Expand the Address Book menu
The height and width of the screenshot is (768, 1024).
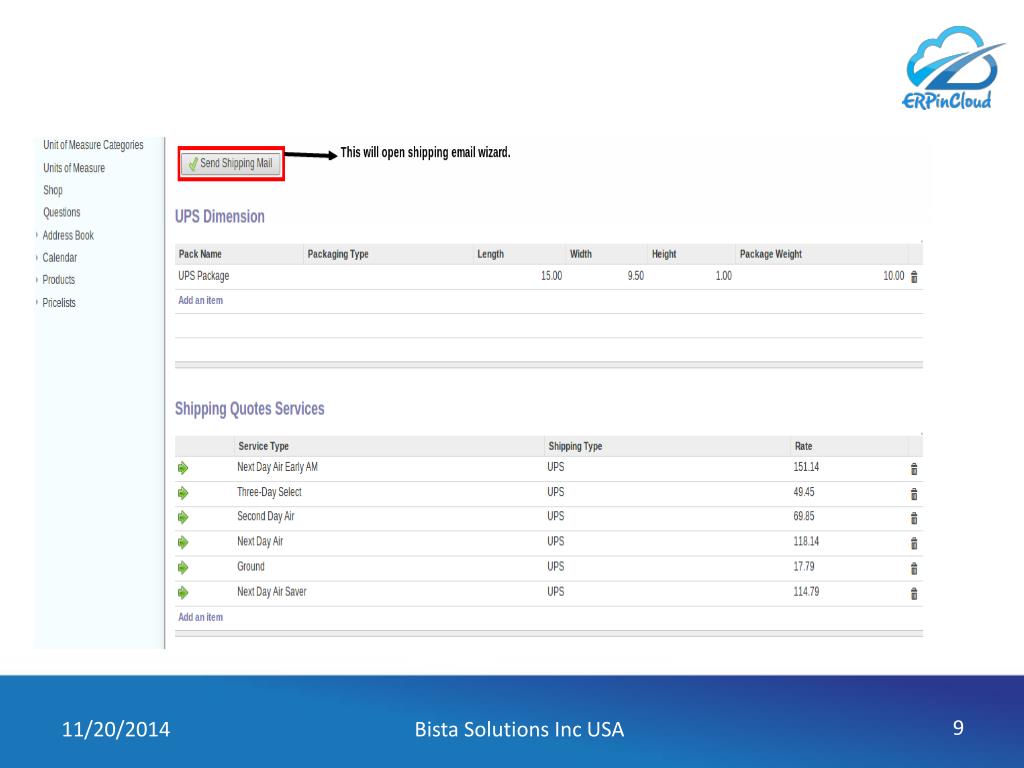coord(37,235)
